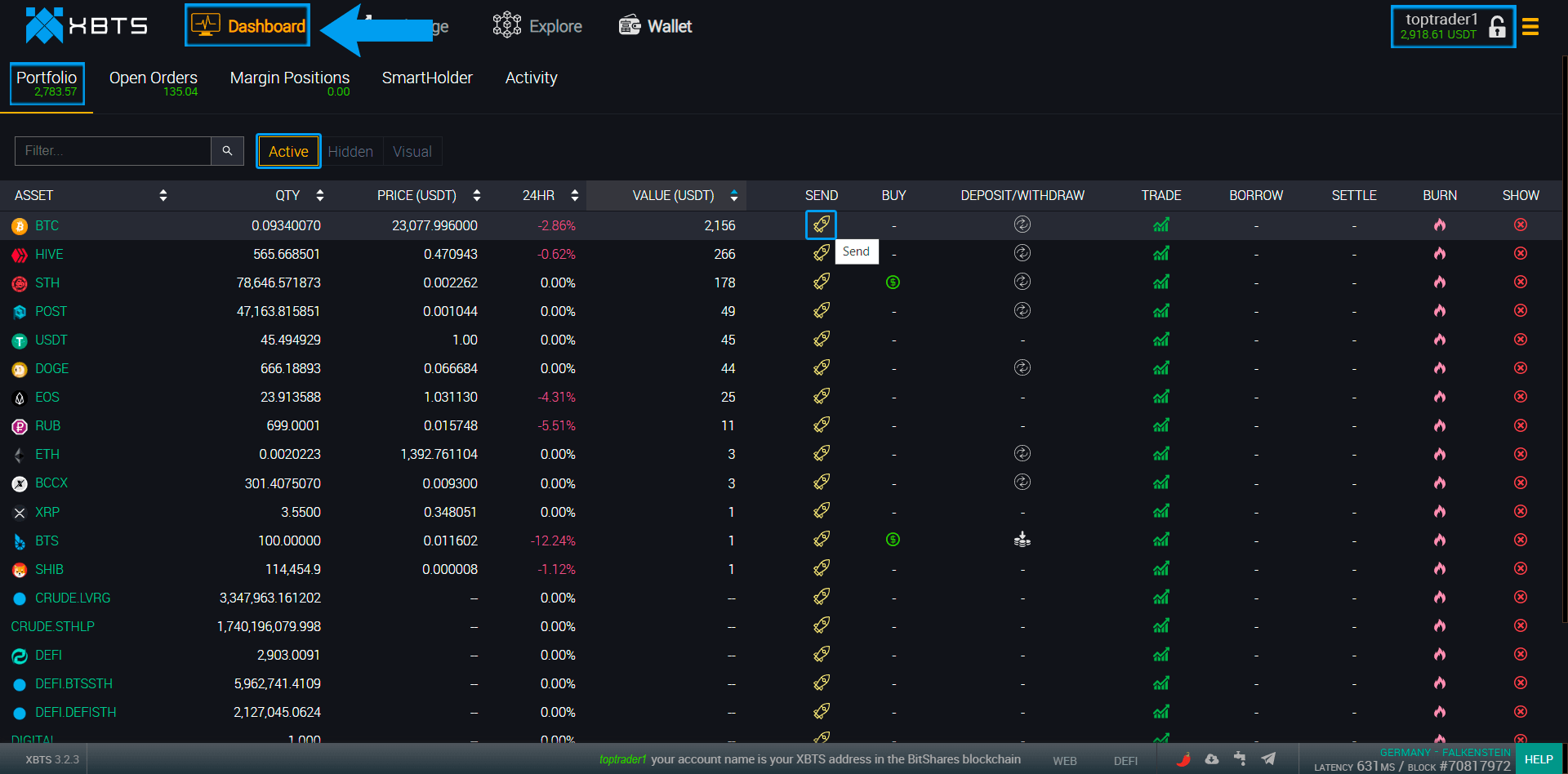Click the Burn flame icon for USDT
Viewport: 1568px width, 774px height.
[x=1440, y=339]
